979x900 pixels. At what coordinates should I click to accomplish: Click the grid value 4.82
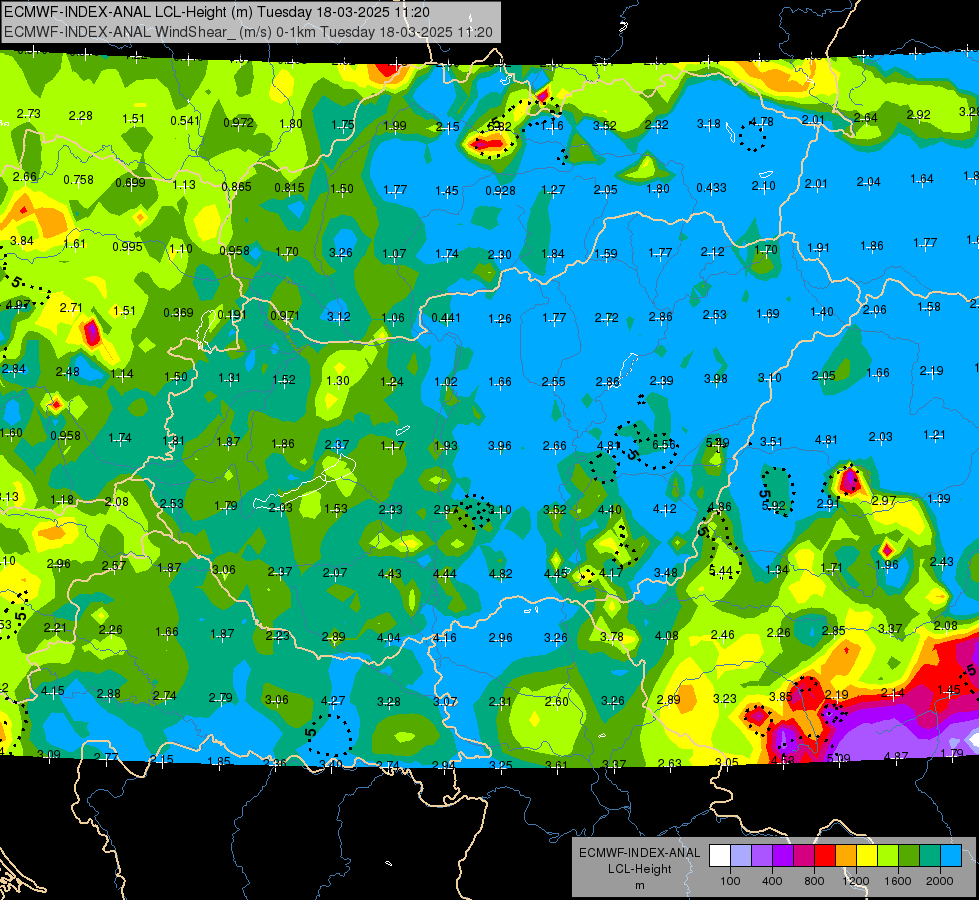tap(500, 573)
